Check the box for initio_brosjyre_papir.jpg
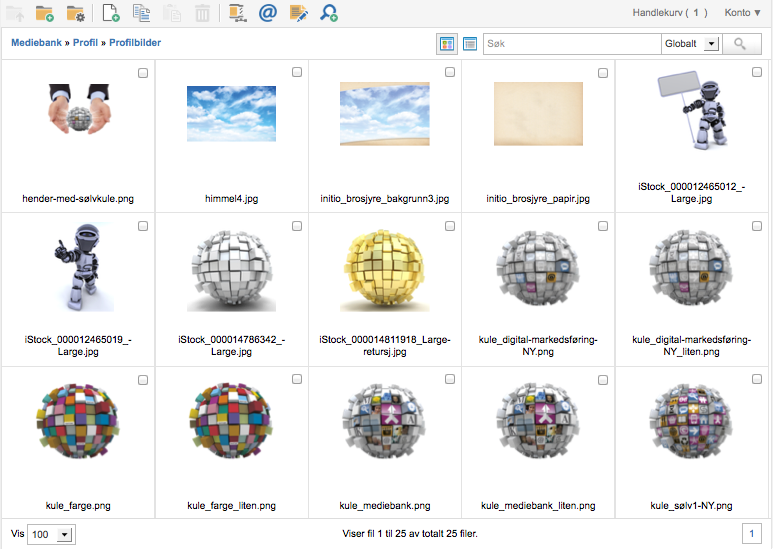The image size is (773, 549). (x=602, y=73)
